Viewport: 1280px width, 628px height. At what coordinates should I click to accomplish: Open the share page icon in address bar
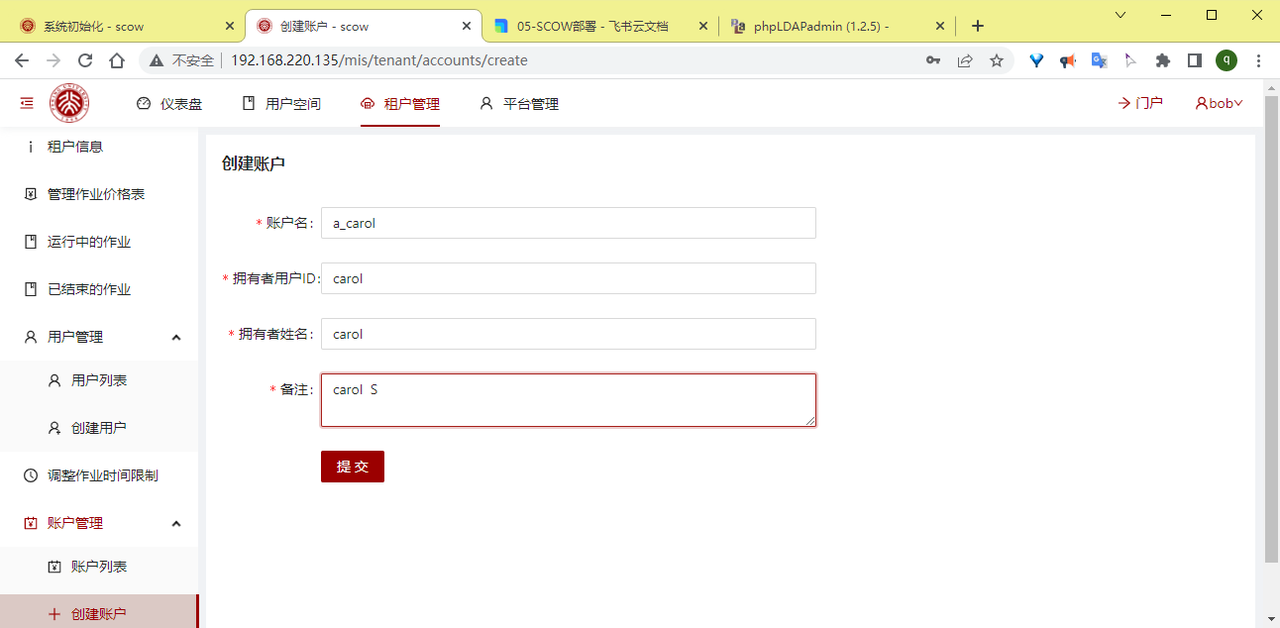tap(964, 60)
